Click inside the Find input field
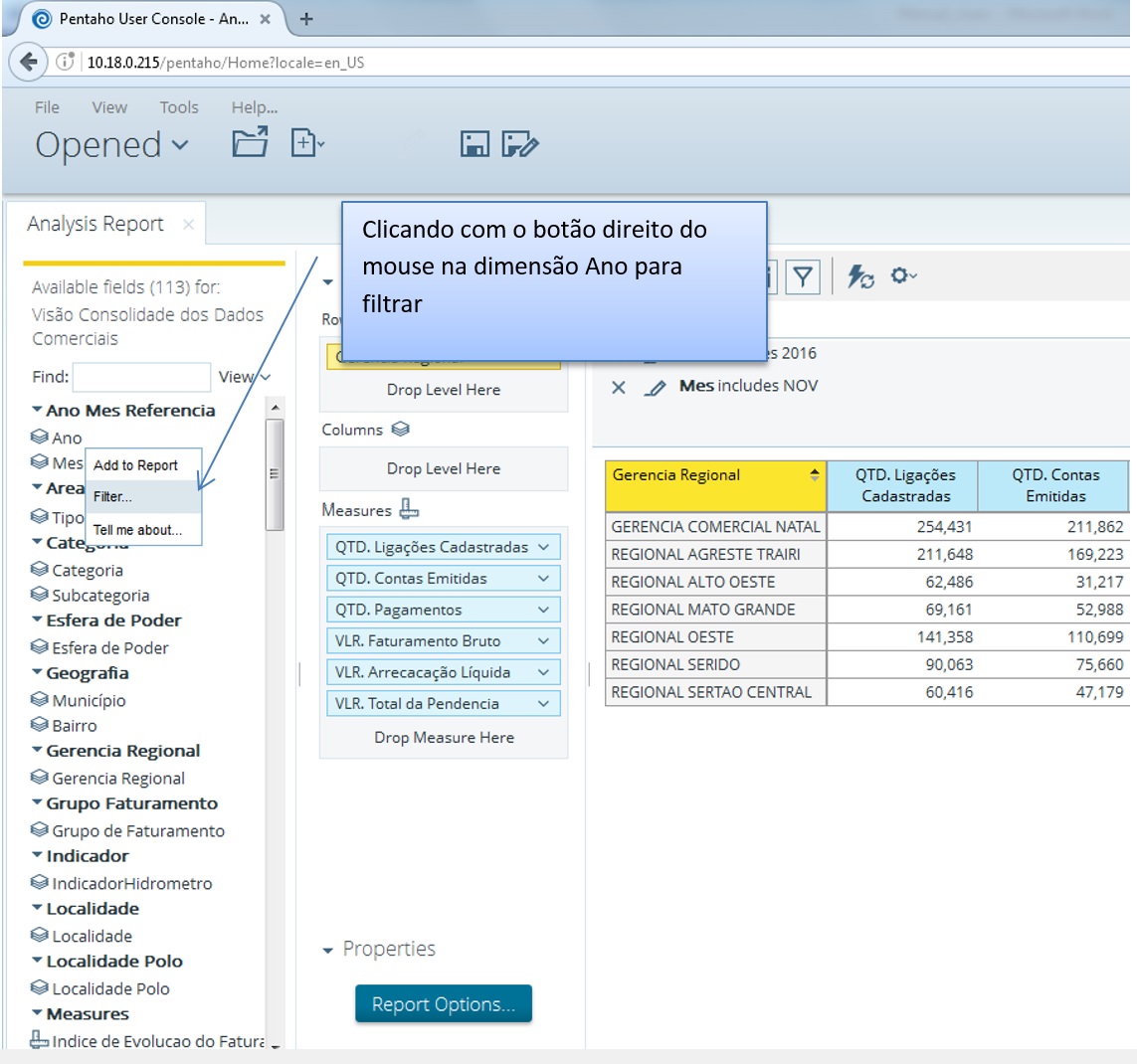1137x1064 pixels. click(x=140, y=377)
